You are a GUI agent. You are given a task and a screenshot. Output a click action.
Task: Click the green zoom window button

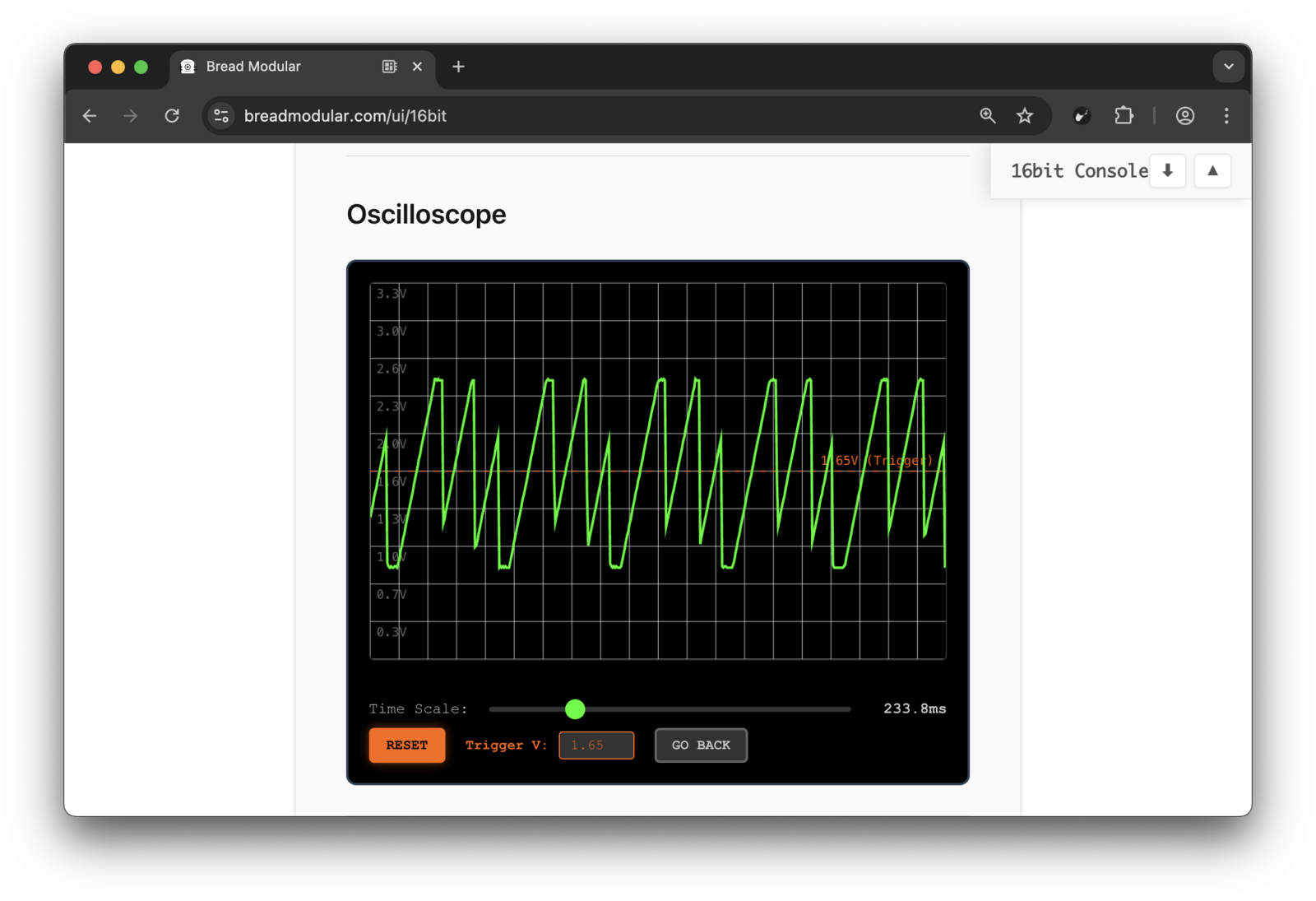coord(141,67)
